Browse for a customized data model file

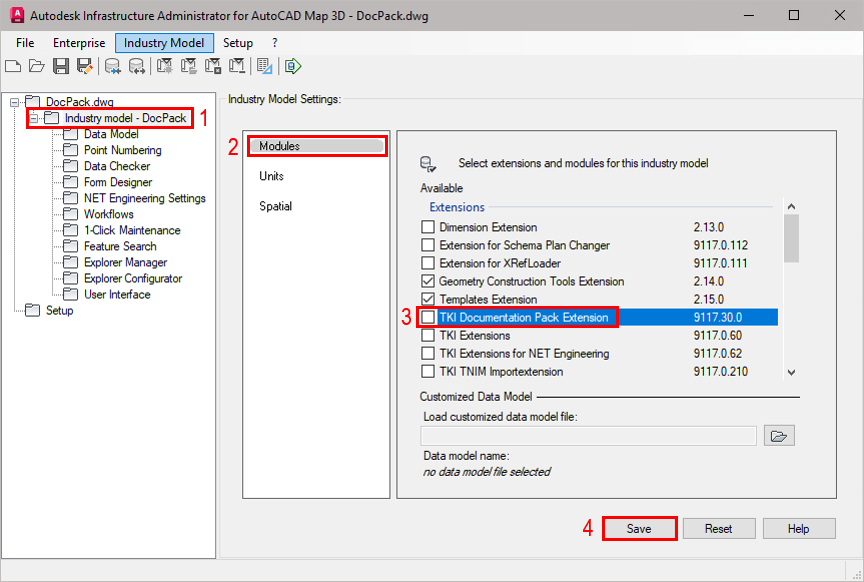click(779, 436)
